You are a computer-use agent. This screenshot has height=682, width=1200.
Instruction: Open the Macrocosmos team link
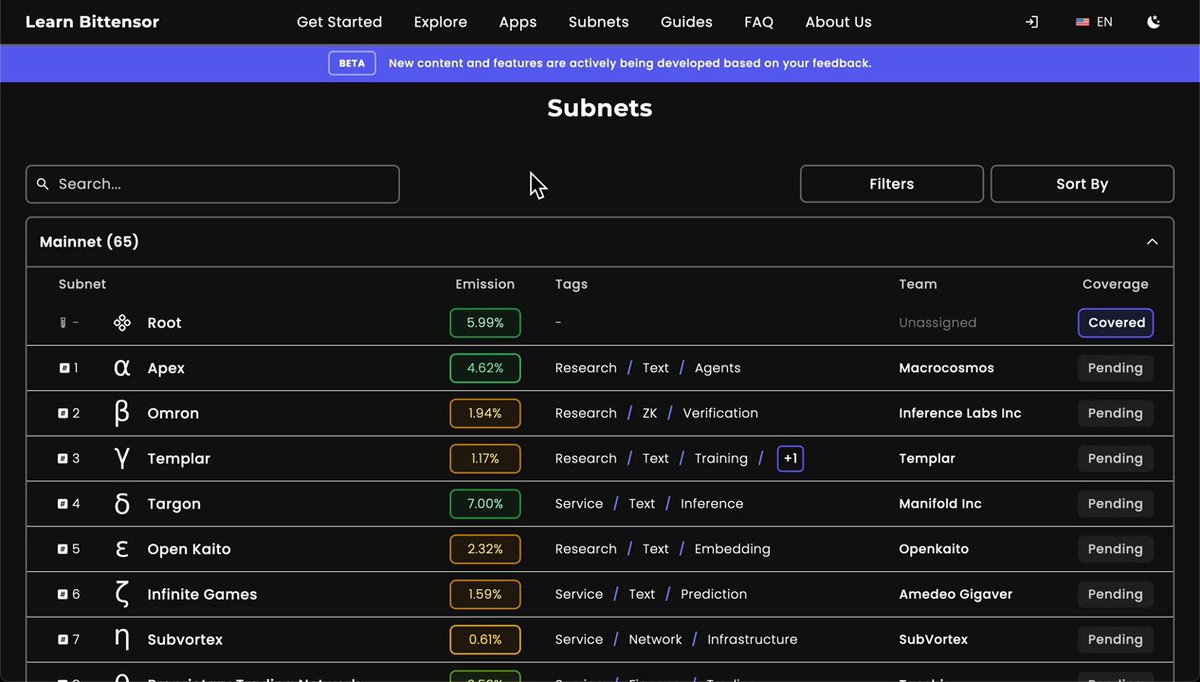947,368
